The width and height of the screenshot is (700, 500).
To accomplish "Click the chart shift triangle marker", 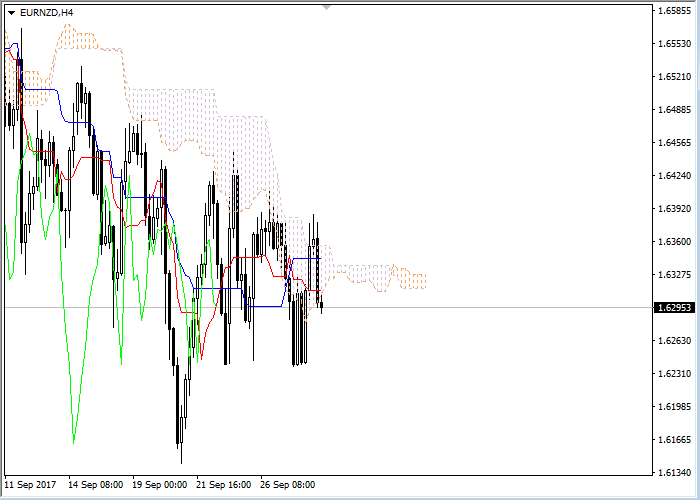I will pos(327,8).
